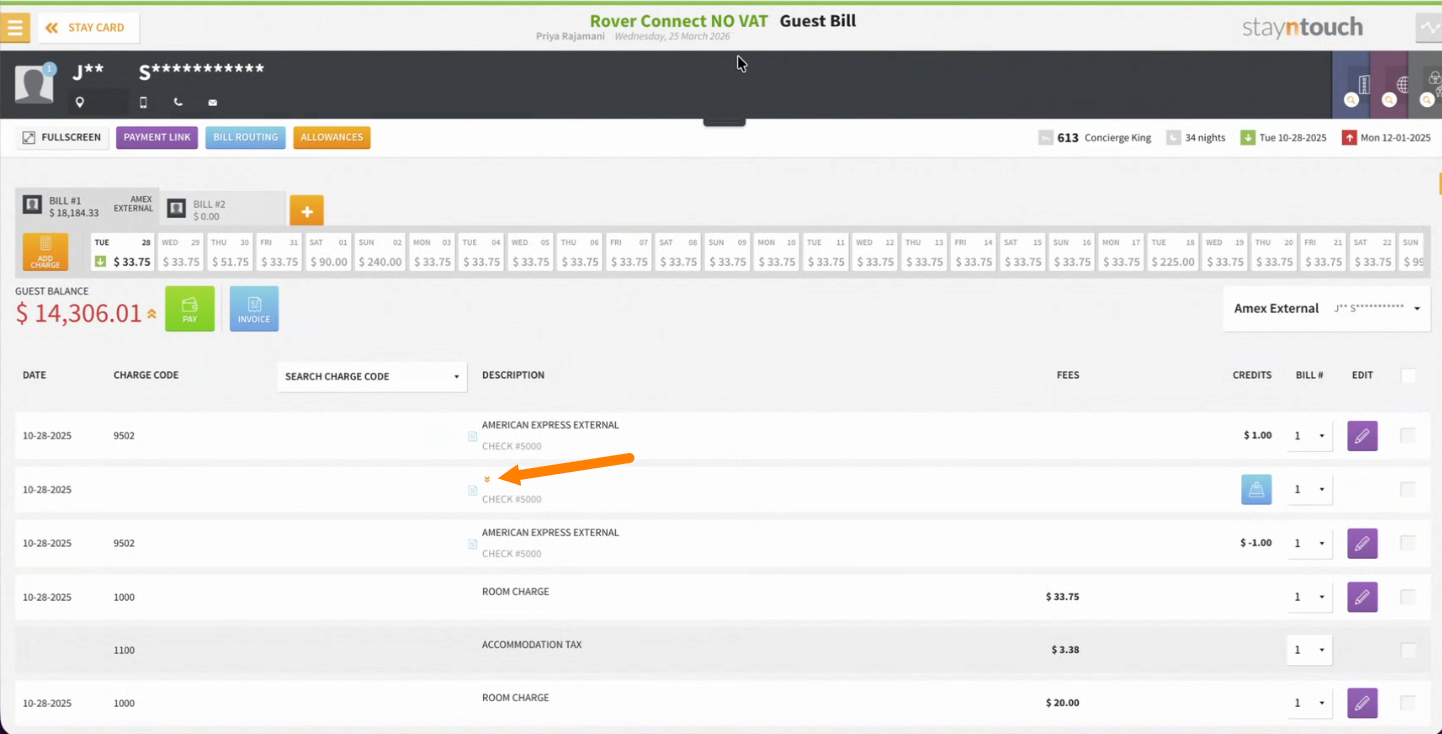Screen dimensions: 1442x734
Task: Check the box for $-1.00 American Express row
Action: pos(1408,543)
